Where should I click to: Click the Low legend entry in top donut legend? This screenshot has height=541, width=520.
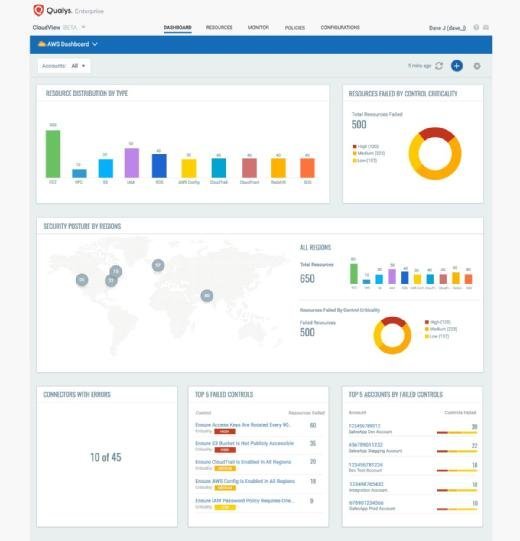point(364,160)
